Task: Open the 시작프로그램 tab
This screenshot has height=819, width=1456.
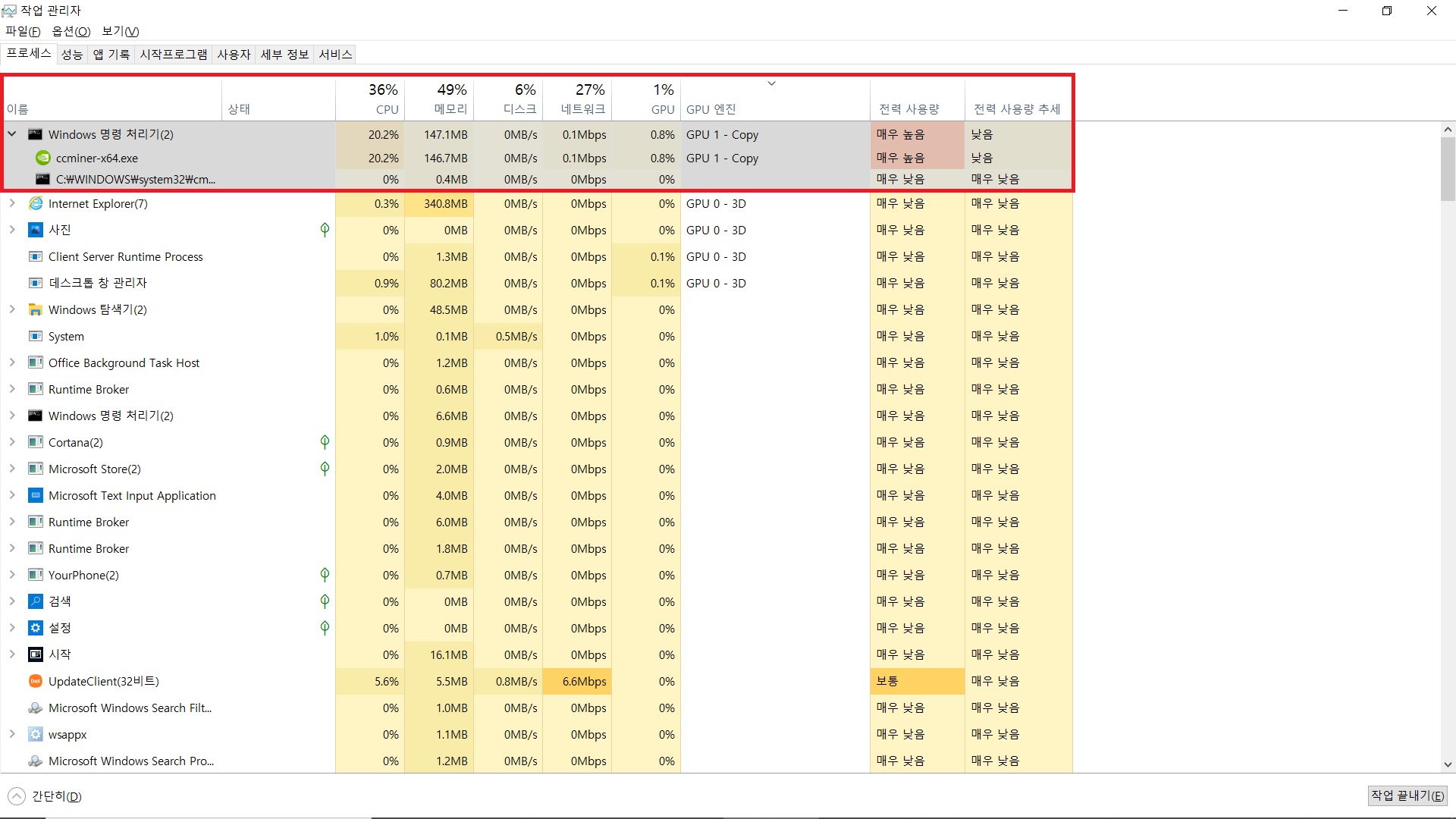Action: coord(173,55)
